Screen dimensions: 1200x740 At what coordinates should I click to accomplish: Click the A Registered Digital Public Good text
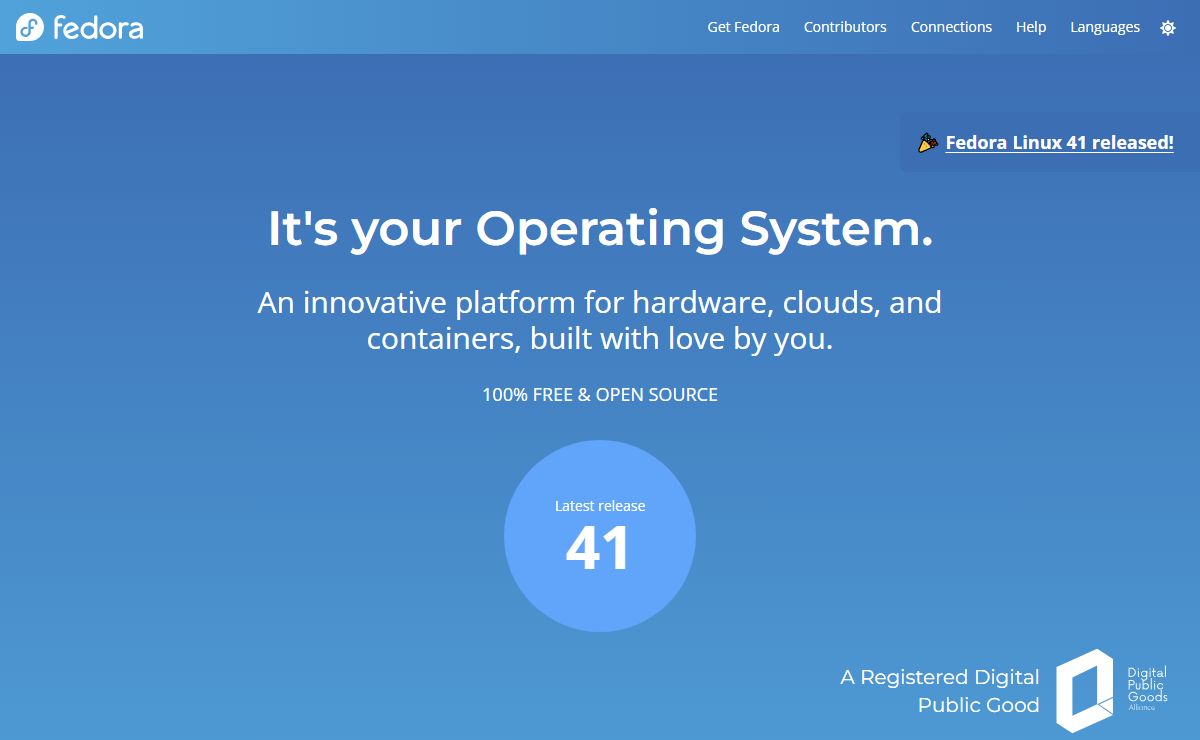coord(939,691)
